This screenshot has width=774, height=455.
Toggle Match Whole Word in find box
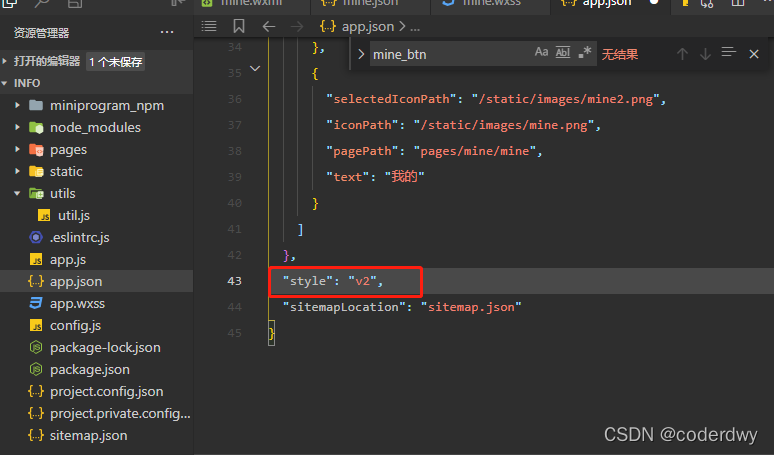coord(563,52)
